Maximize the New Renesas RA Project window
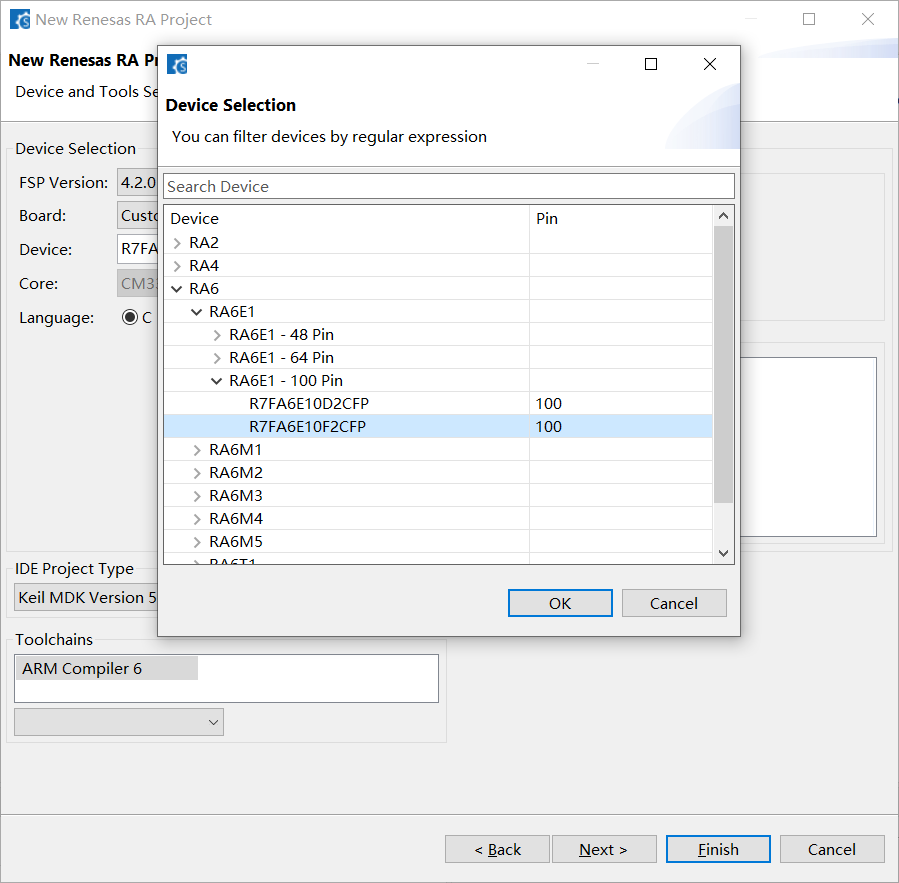Image resolution: width=899 pixels, height=883 pixels. (x=809, y=19)
